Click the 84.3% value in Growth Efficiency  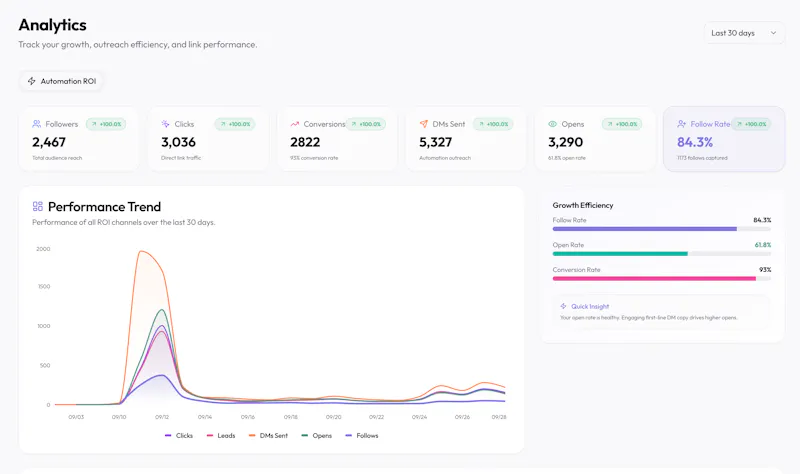762,220
